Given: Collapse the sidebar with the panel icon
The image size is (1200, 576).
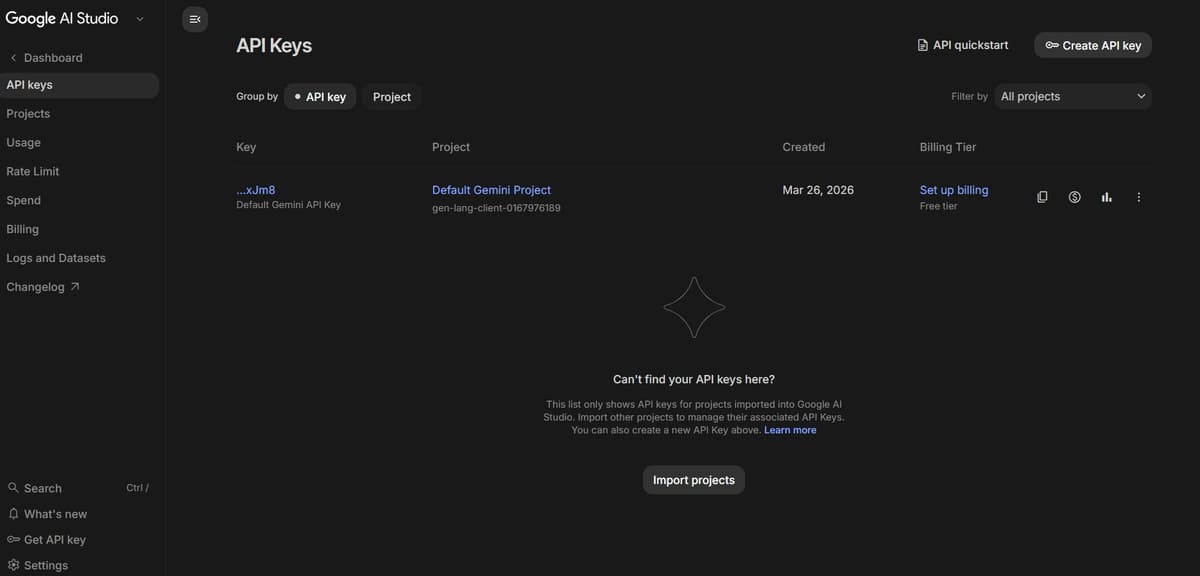Looking at the screenshot, I should click(195, 19).
